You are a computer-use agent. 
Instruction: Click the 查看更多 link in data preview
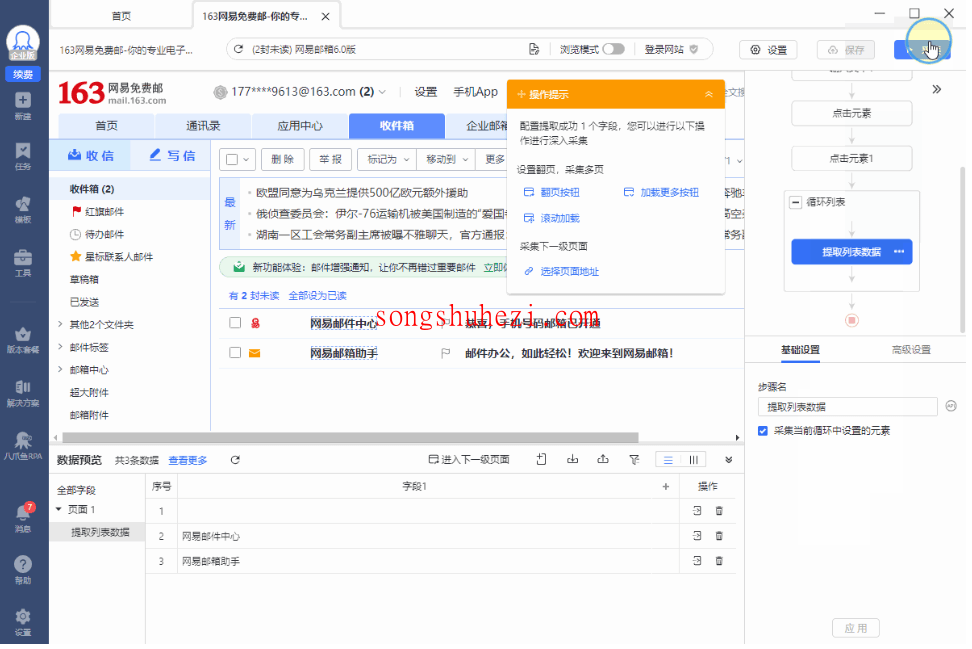pos(188,461)
